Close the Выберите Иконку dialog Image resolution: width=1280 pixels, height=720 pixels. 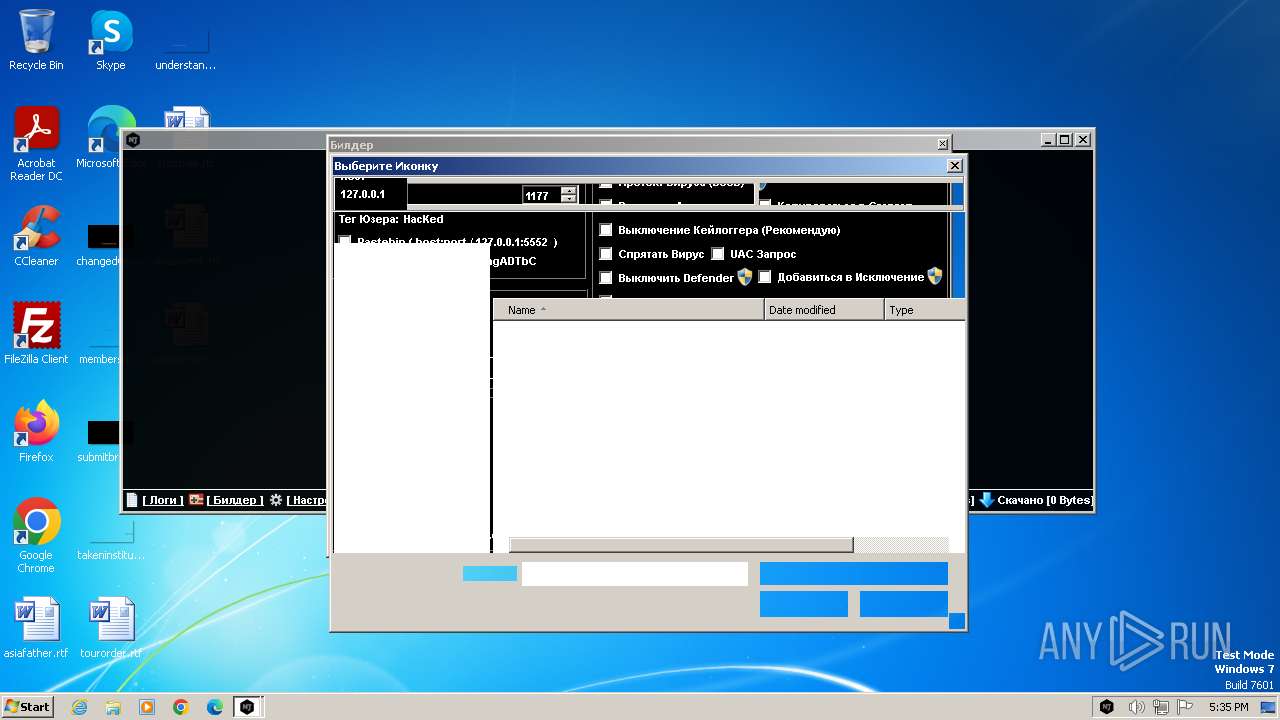[954, 166]
